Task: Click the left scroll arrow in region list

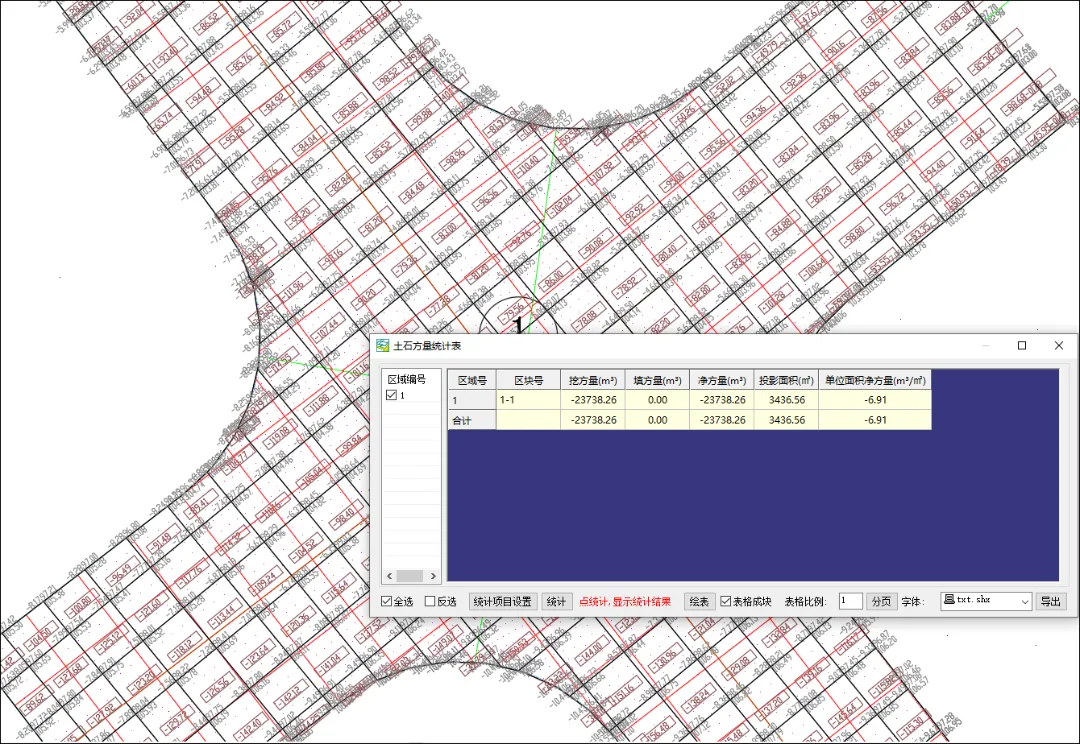Action: 390,576
